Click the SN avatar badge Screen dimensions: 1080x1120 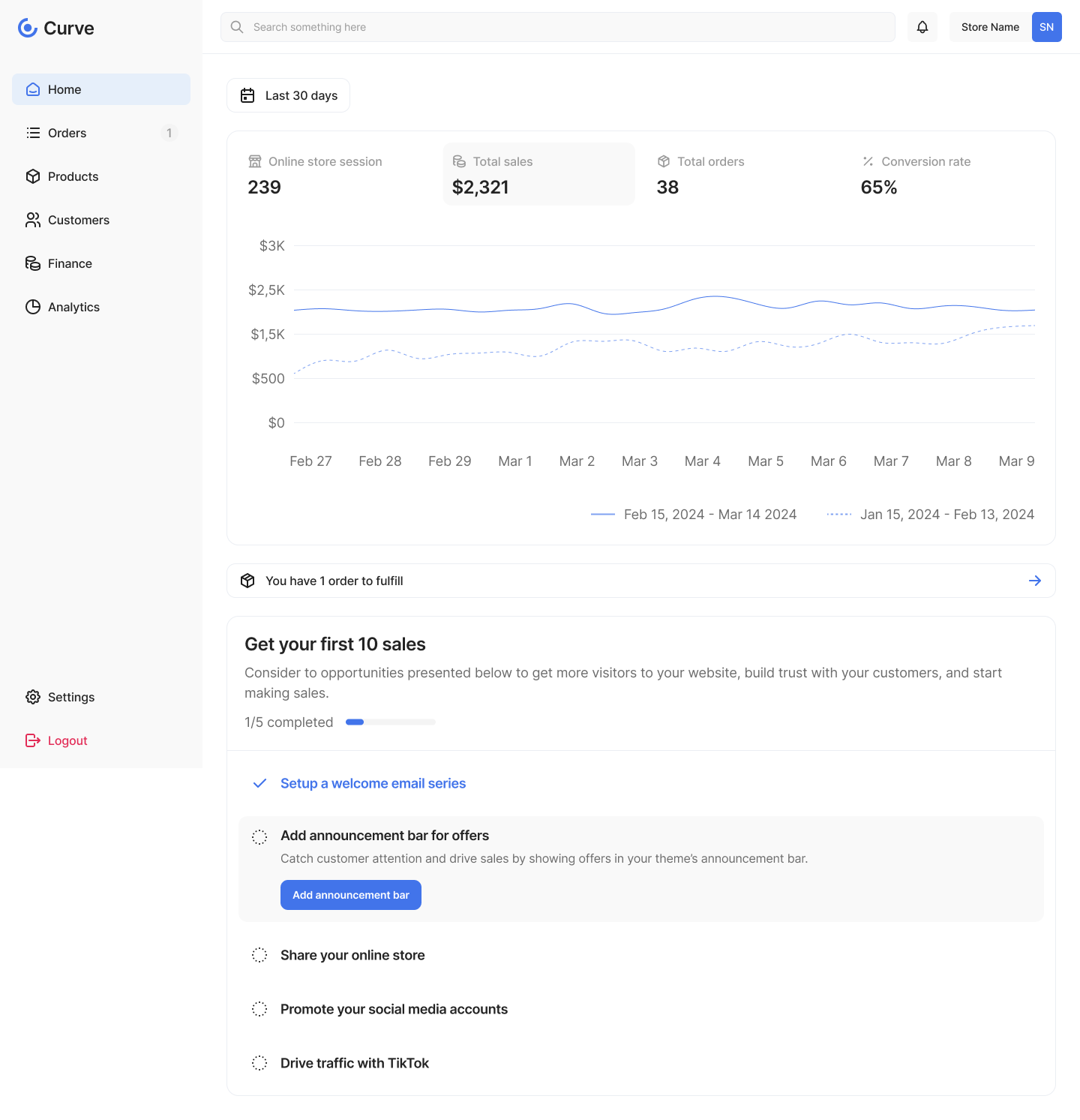coord(1047,27)
